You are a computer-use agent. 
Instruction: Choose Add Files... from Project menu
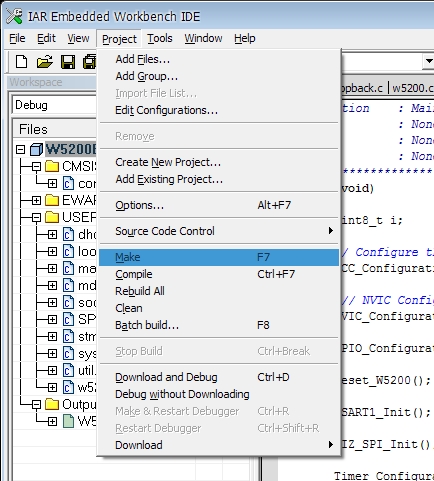219,59
